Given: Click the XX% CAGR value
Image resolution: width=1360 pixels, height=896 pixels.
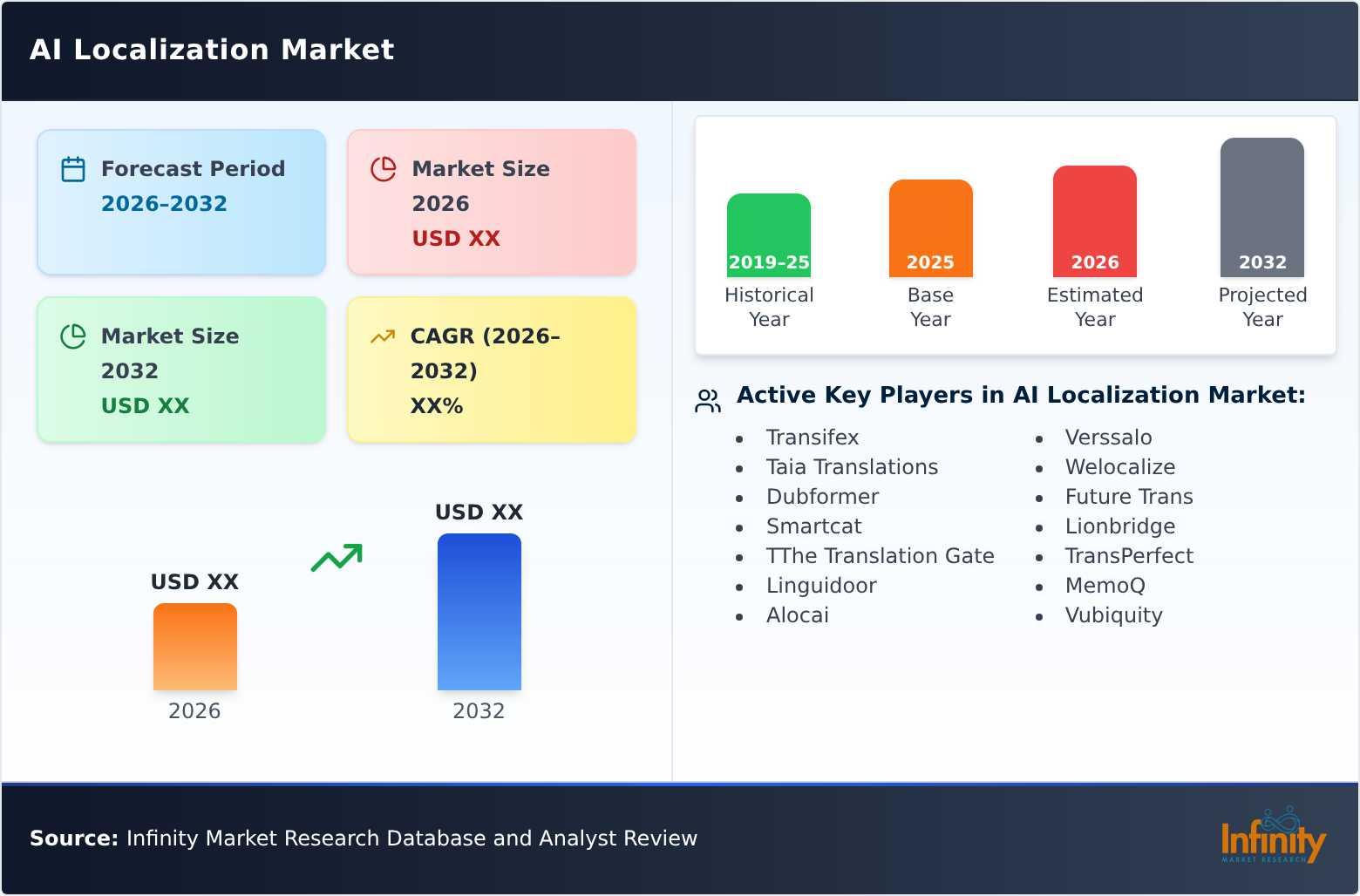Looking at the screenshot, I should [x=437, y=406].
